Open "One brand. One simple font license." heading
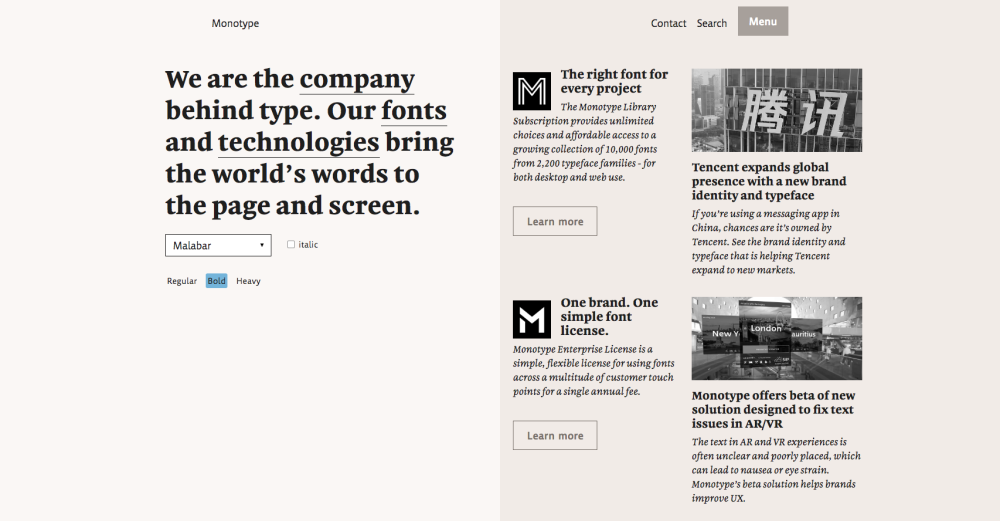The width and height of the screenshot is (1000, 521). coord(609,316)
